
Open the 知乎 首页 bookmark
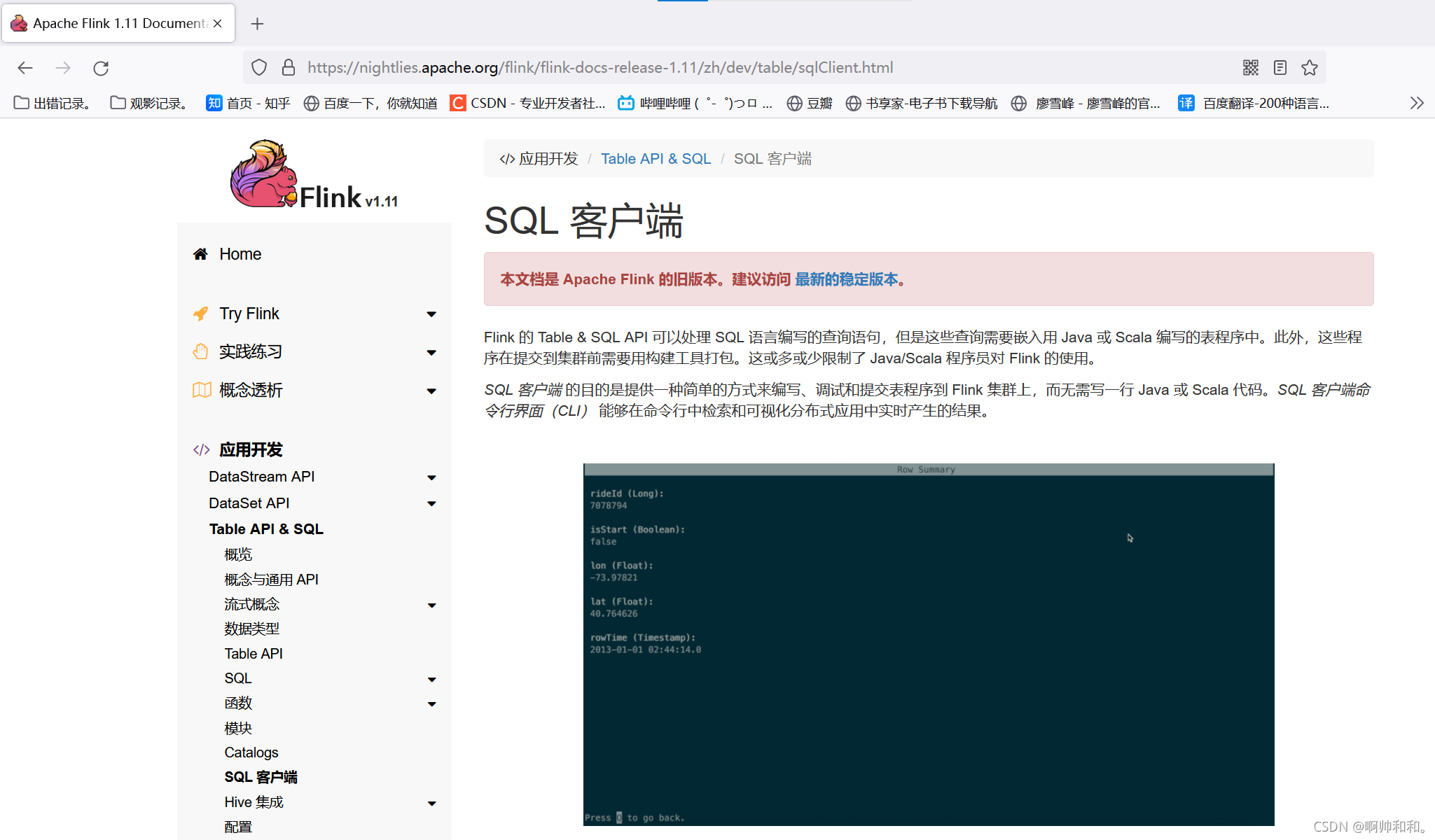pyautogui.click(x=248, y=103)
